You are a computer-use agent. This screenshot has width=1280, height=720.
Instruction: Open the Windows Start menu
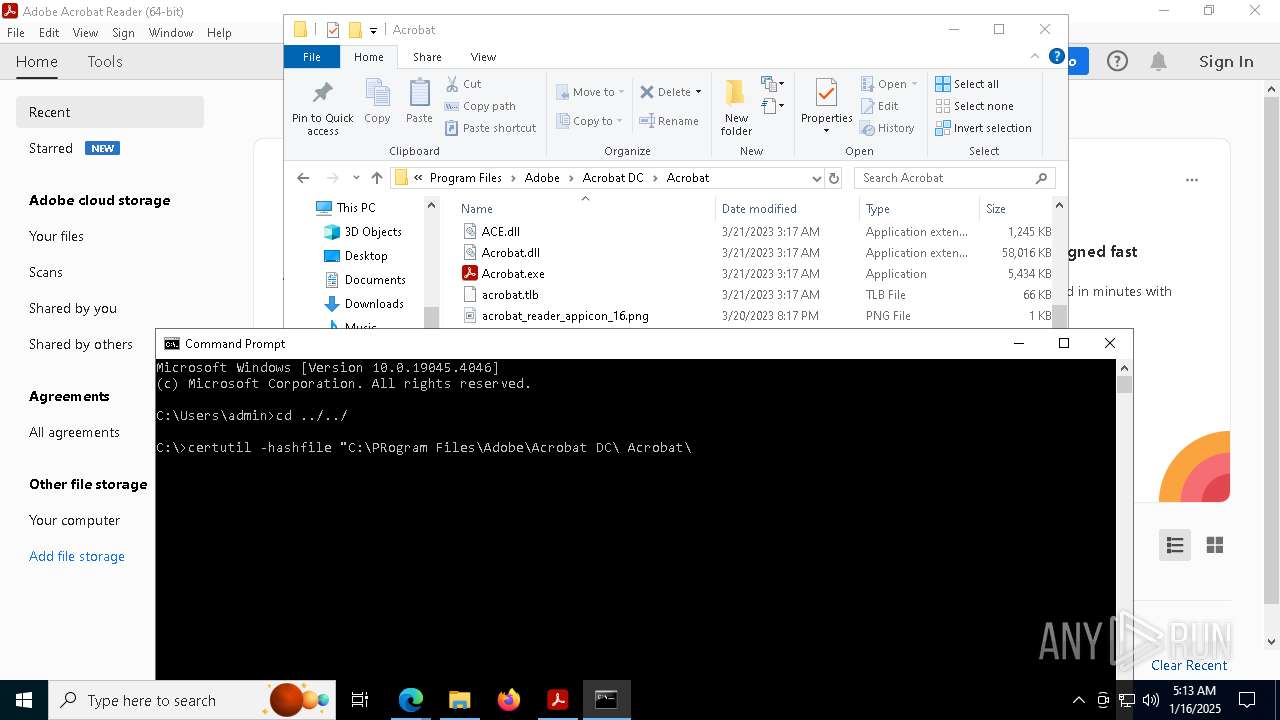click(x=24, y=700)
